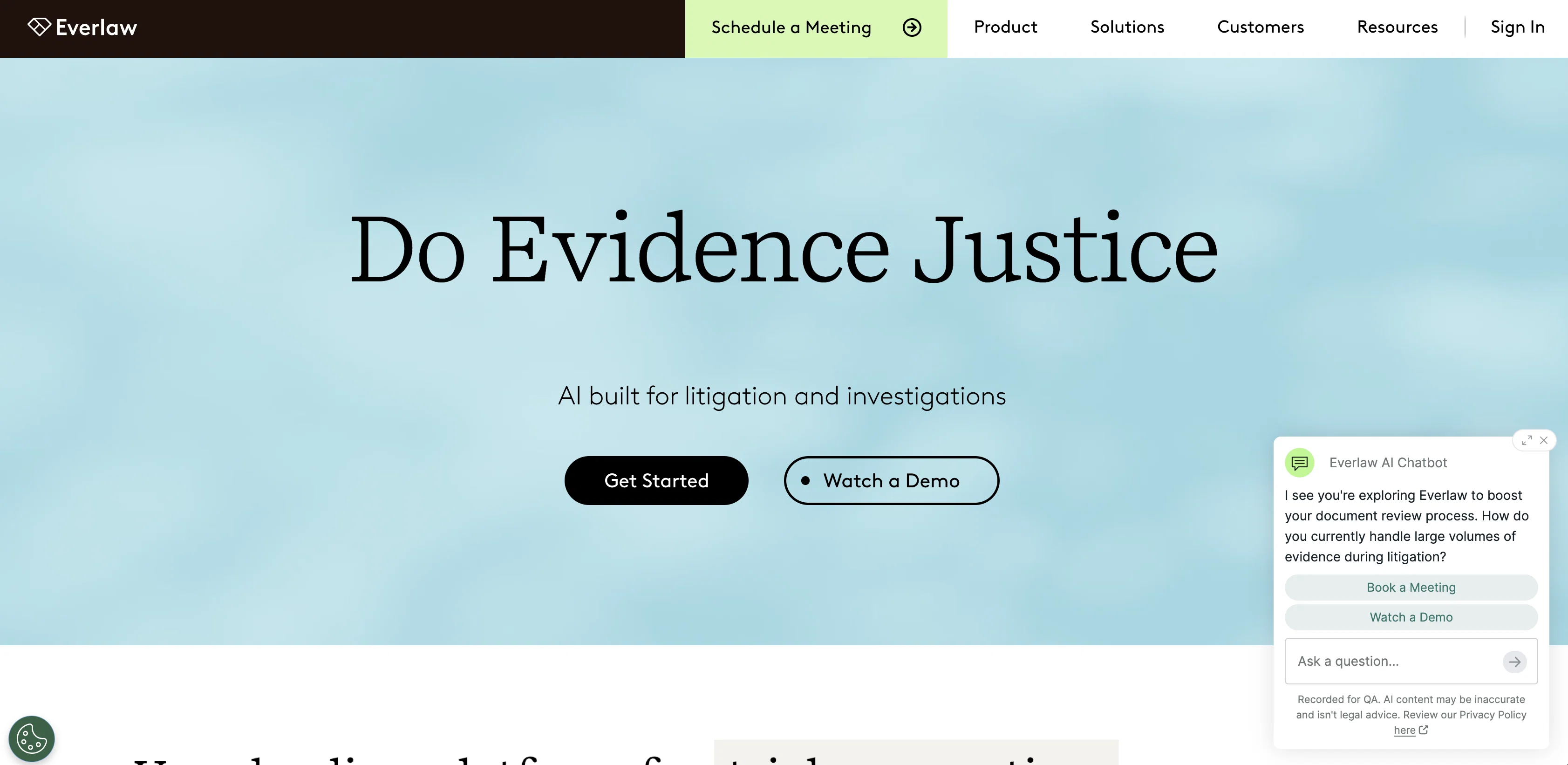Open the Privacy Policy 'here' link

click(1404, 731)
